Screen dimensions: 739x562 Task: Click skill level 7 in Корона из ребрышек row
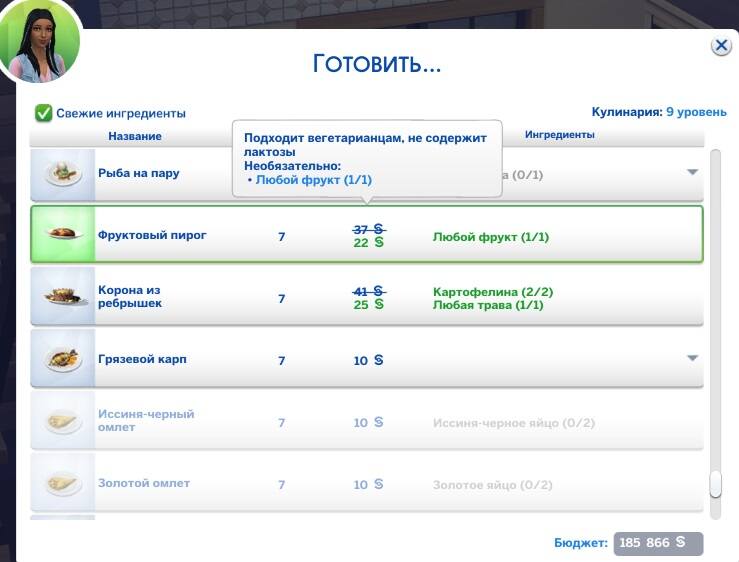pos(281,299)
